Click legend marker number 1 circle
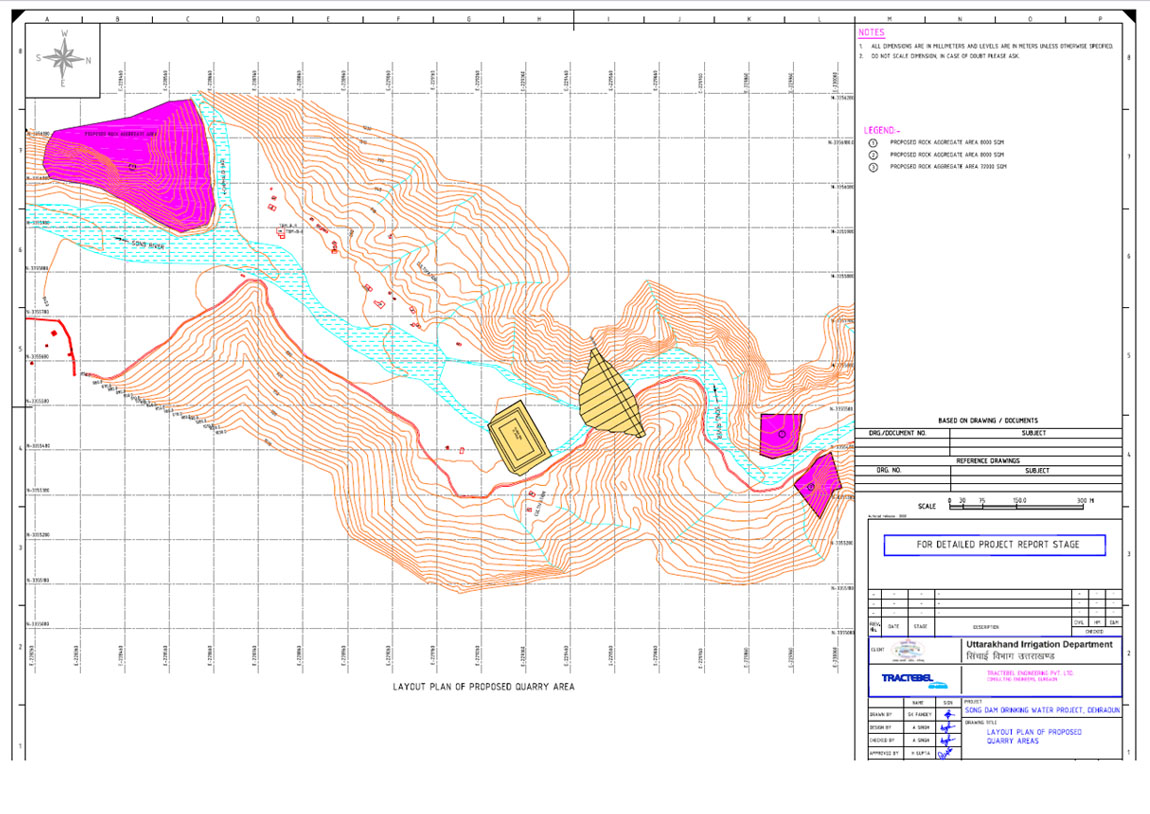The width and height of the screenshot is (1150, 814). [x=872, y=143]
